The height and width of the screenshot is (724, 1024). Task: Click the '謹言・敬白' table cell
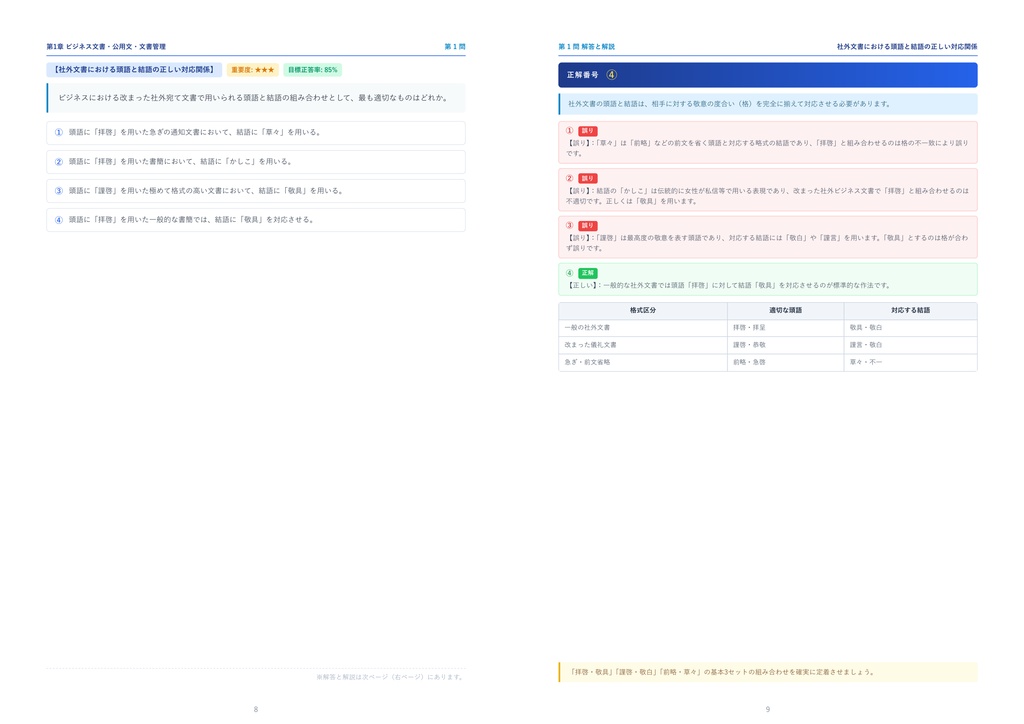click(x=910, y=345)
